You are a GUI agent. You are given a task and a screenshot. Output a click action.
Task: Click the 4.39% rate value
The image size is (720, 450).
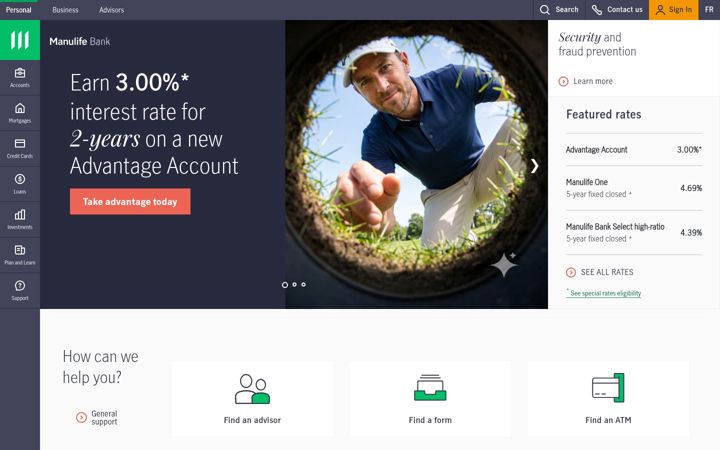(x=691, y=233)
